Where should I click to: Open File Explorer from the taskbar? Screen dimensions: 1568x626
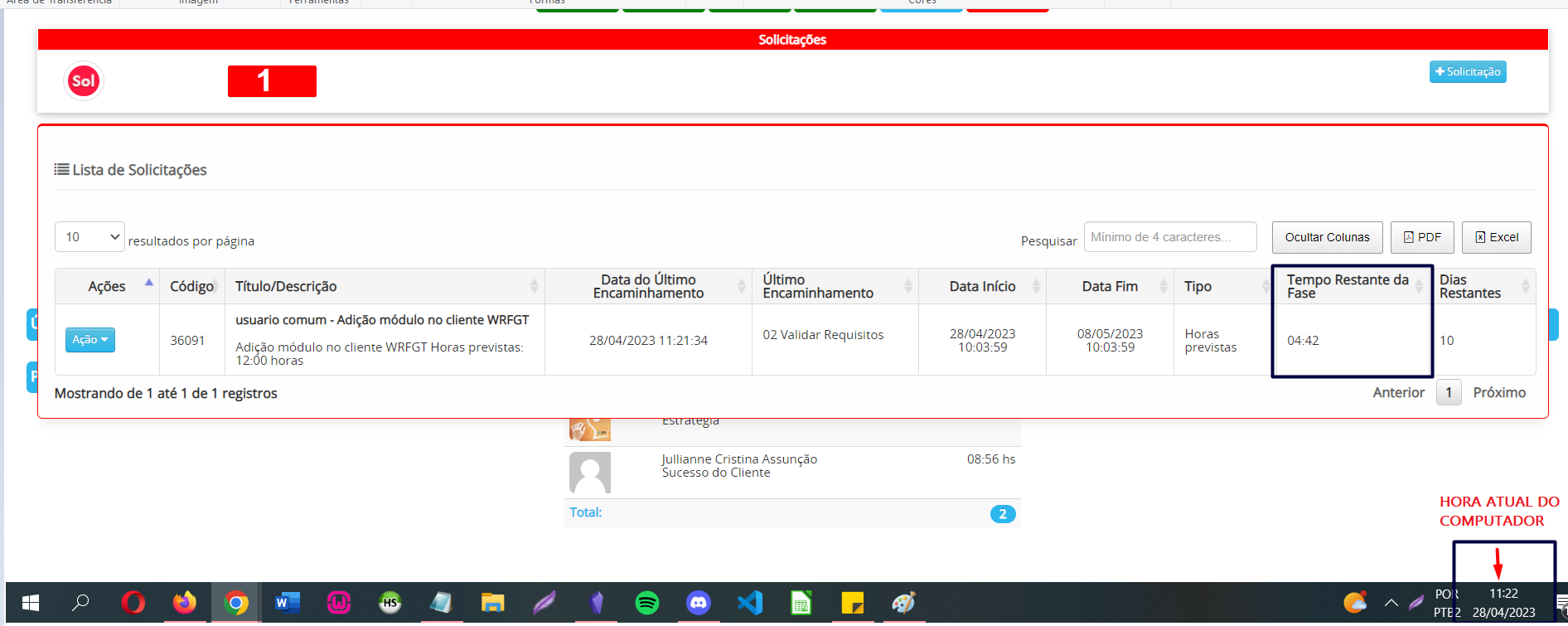pos(493,603)
